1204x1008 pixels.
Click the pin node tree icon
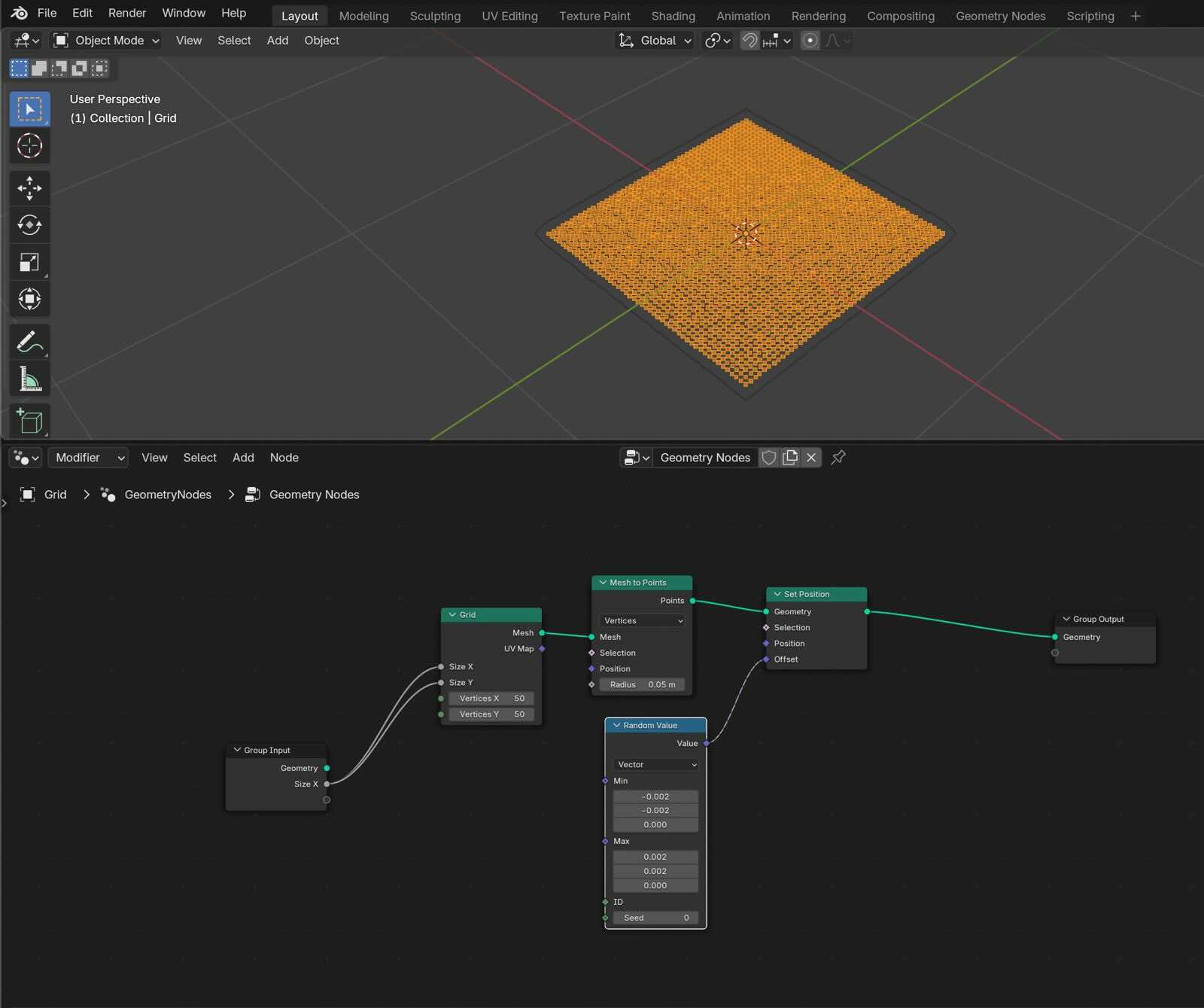pos(838,457)
